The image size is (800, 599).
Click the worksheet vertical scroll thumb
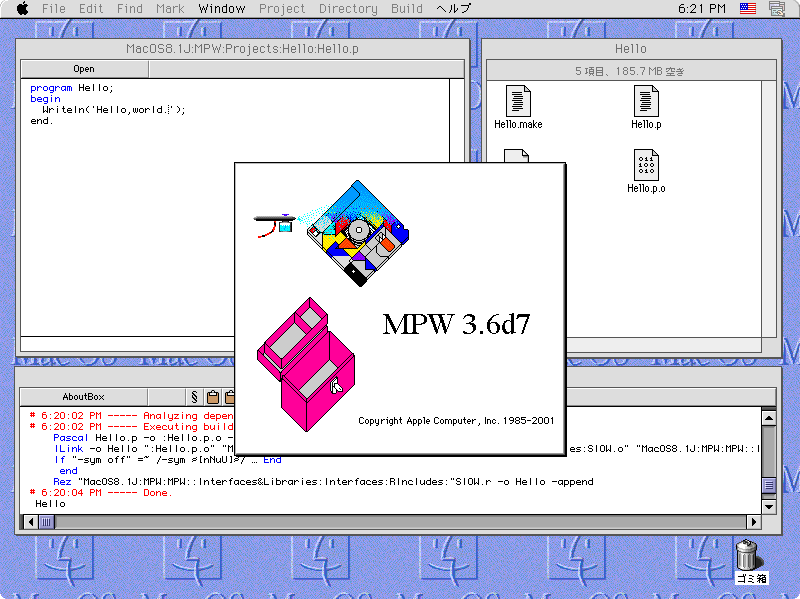click(769, 485)
